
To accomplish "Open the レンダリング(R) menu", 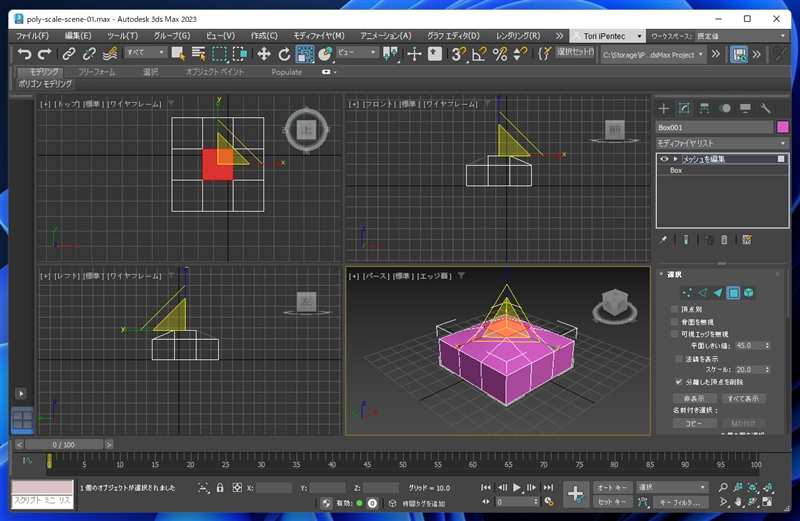I will (x=518, y=36).
